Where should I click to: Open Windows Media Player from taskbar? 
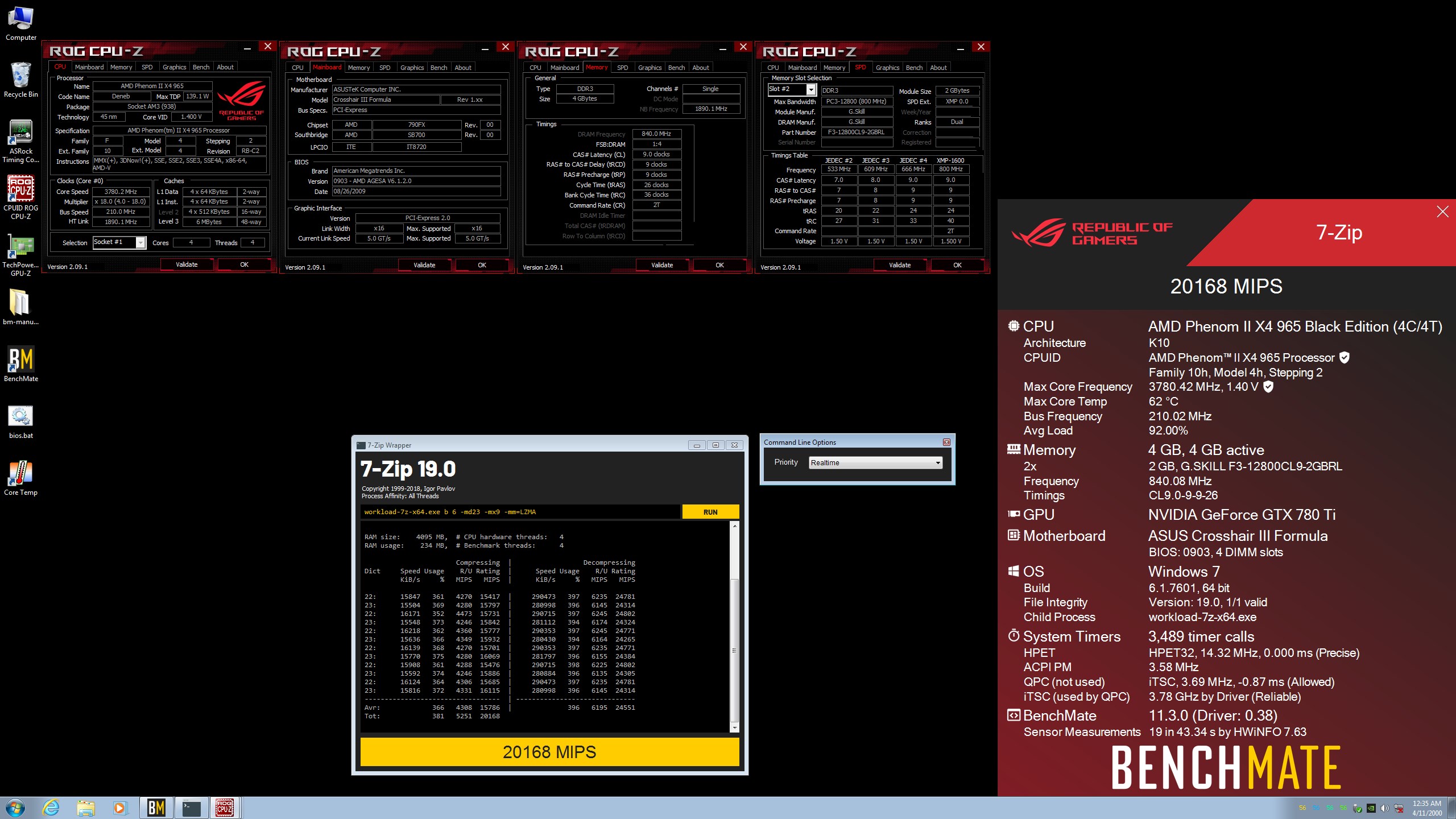[120, 808]
